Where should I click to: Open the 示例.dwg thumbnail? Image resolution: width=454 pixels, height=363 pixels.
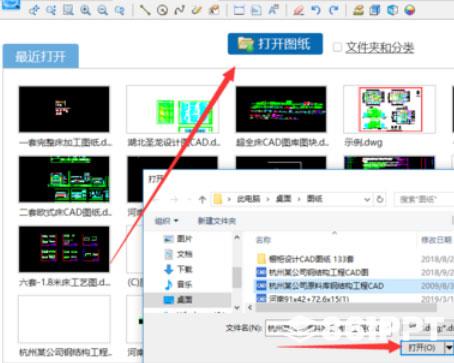tap(389, 109)
